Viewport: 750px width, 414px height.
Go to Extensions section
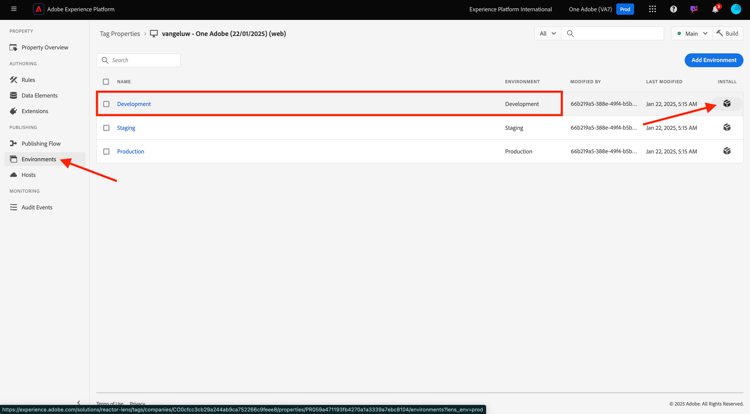click(x=35, y=111)
